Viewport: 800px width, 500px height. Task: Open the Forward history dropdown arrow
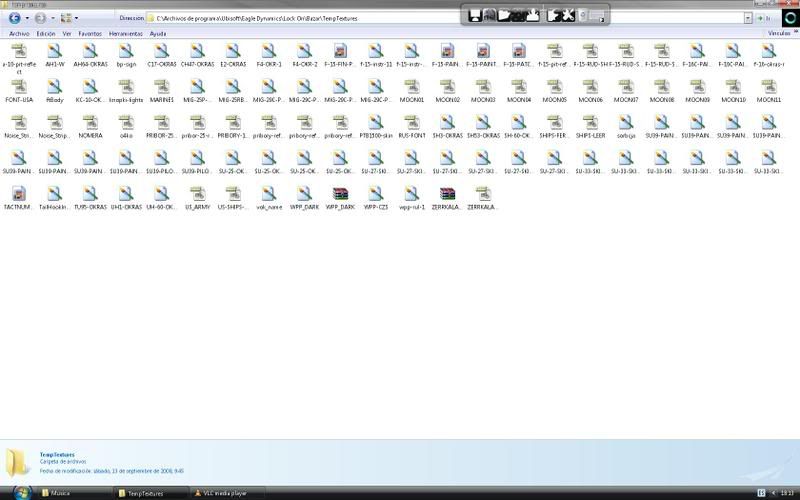click(x=53, y=18)
